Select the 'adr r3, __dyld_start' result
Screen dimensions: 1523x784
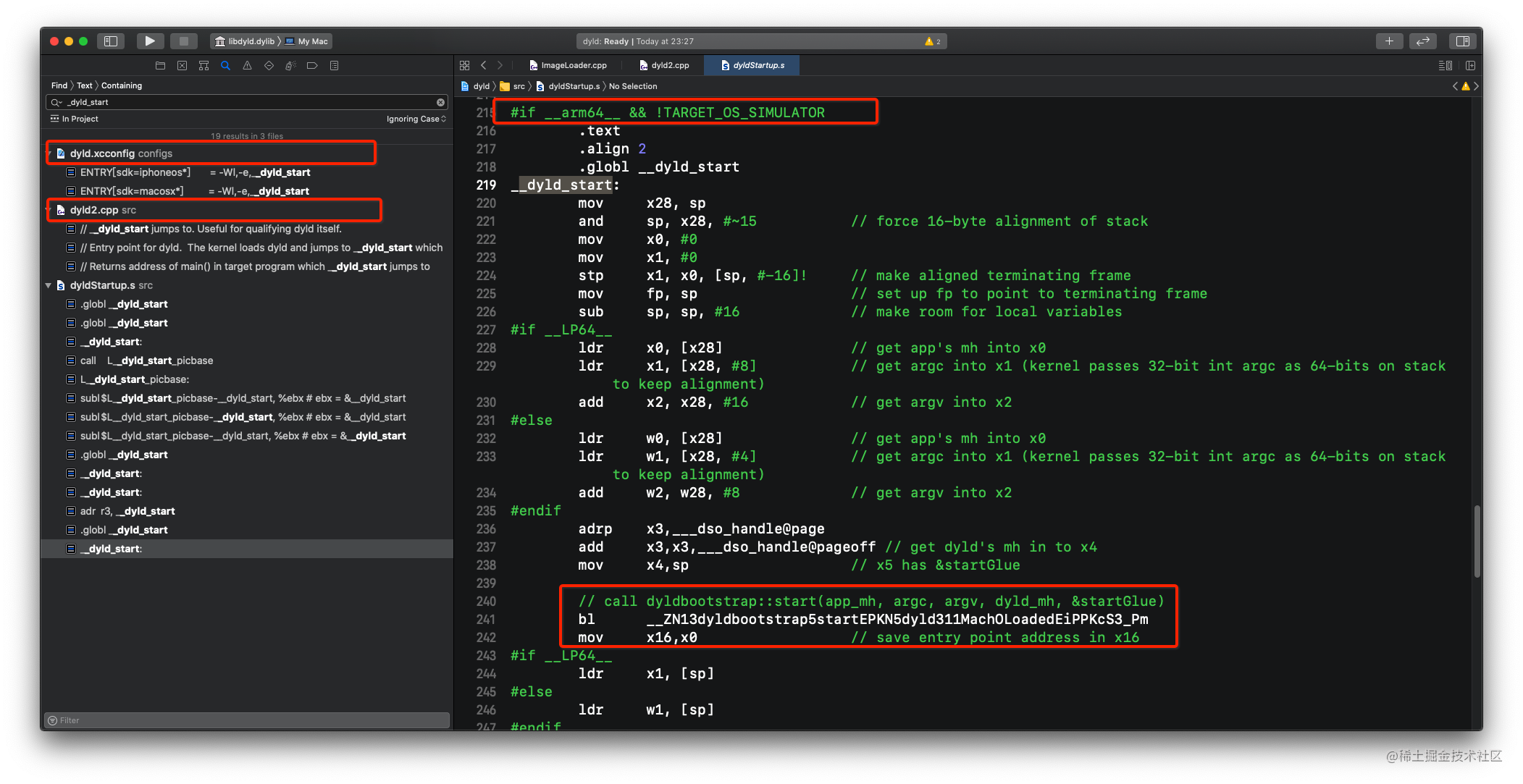tap(246, 511)
